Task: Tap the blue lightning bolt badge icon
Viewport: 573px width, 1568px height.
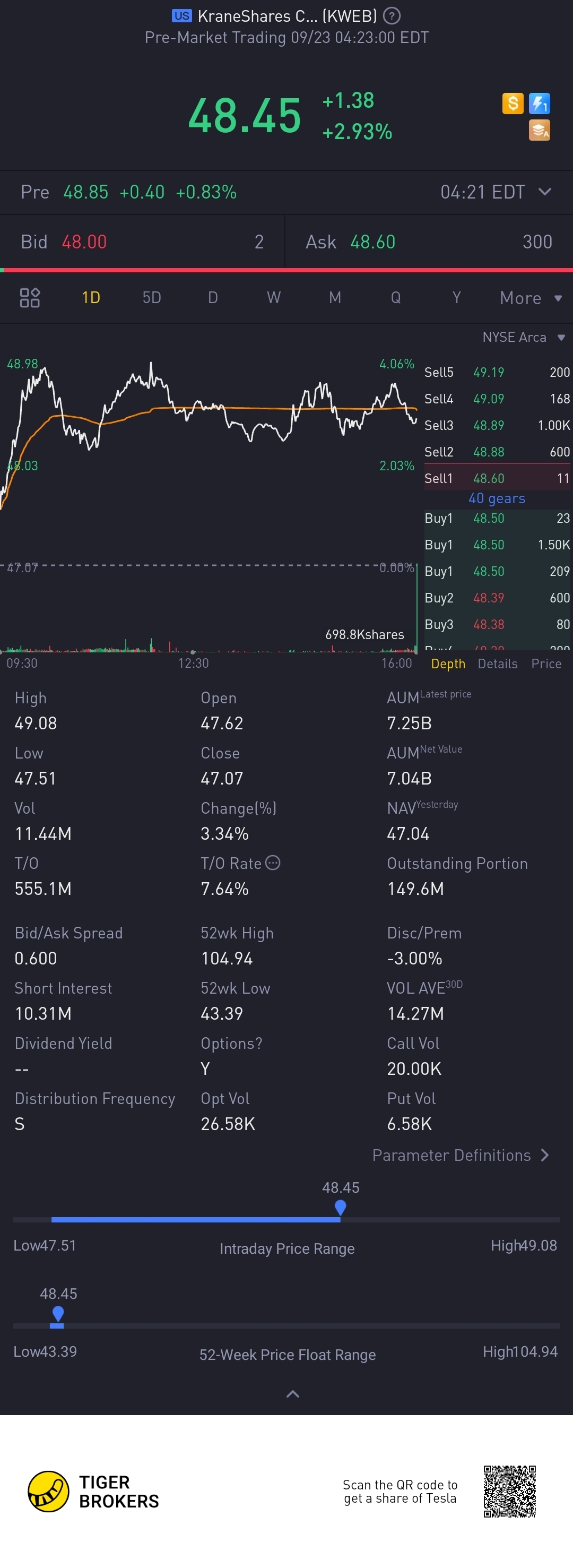Action: (x=540, y=104)
